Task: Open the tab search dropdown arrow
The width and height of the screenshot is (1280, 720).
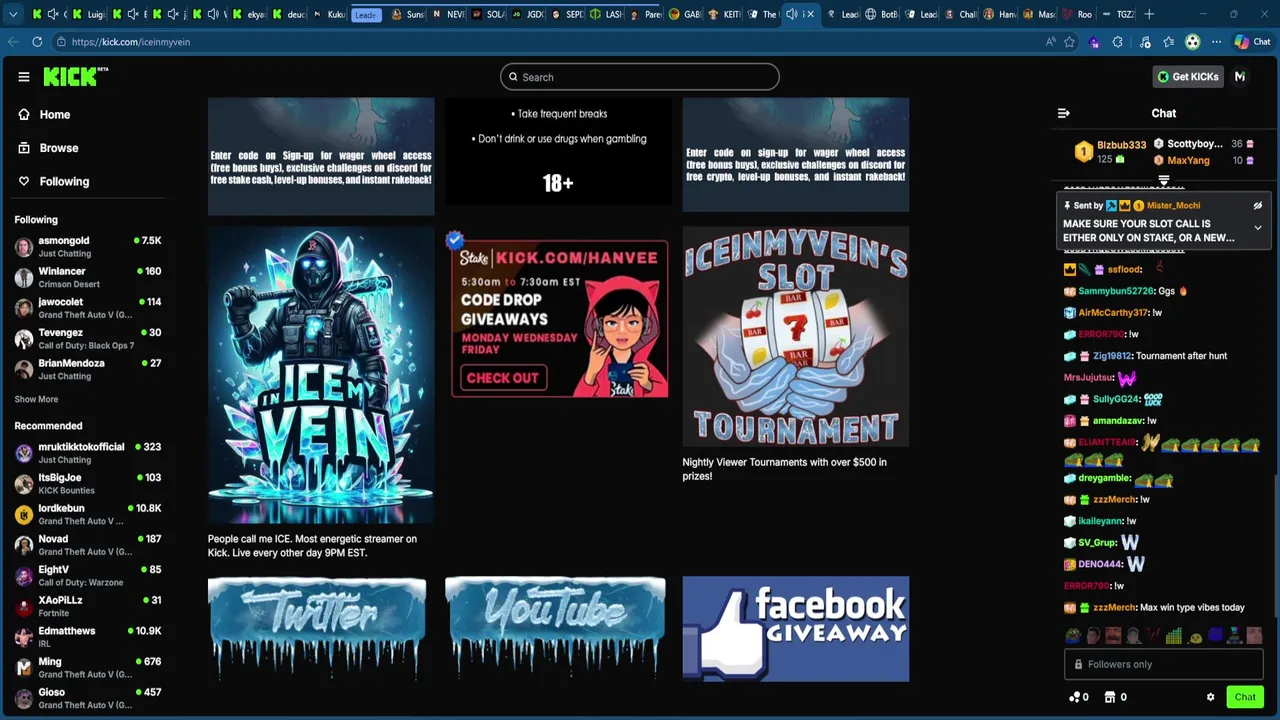Action: coord(13,14)
